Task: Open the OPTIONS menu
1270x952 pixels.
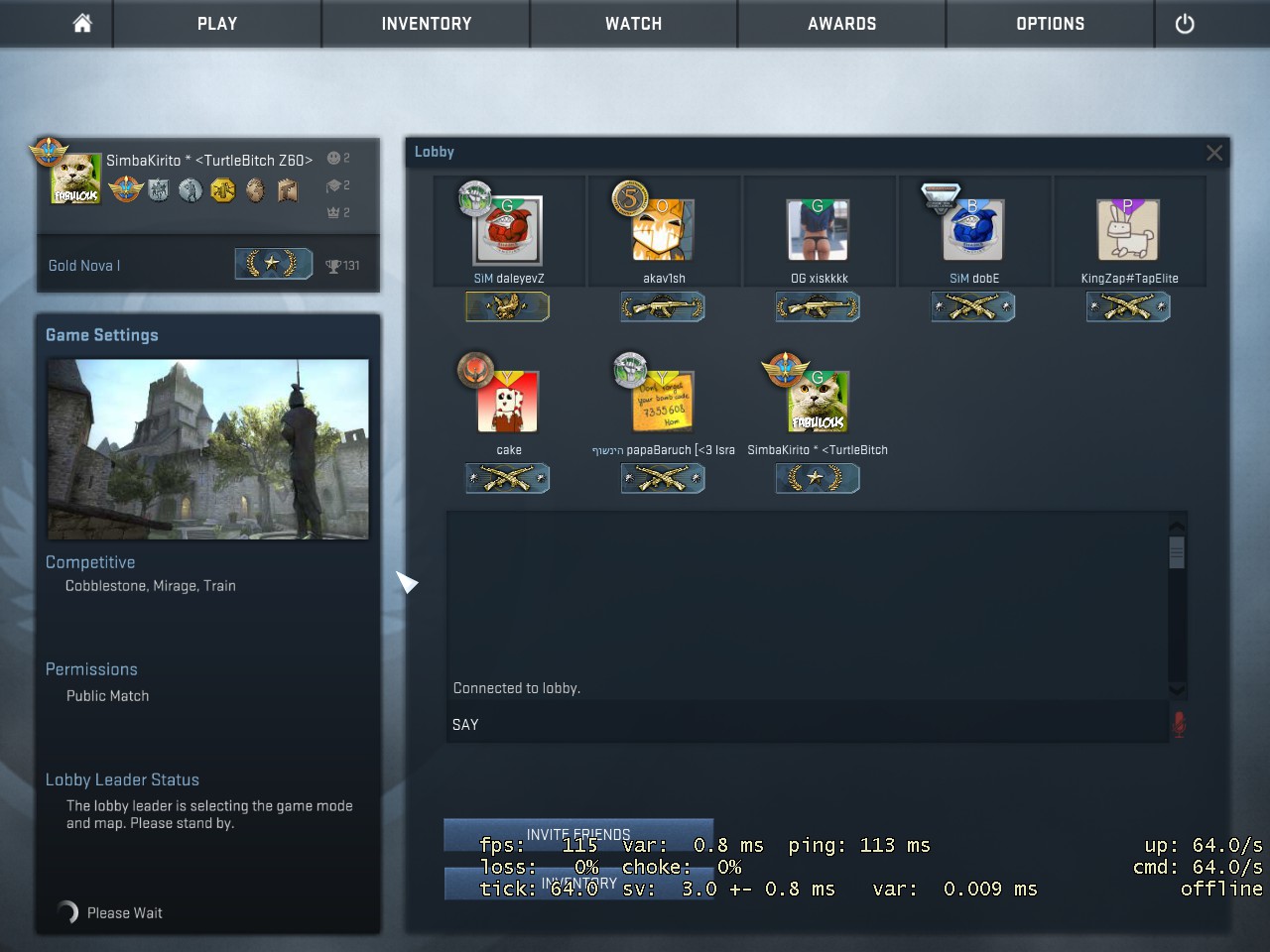Action: coord(1051,23)
